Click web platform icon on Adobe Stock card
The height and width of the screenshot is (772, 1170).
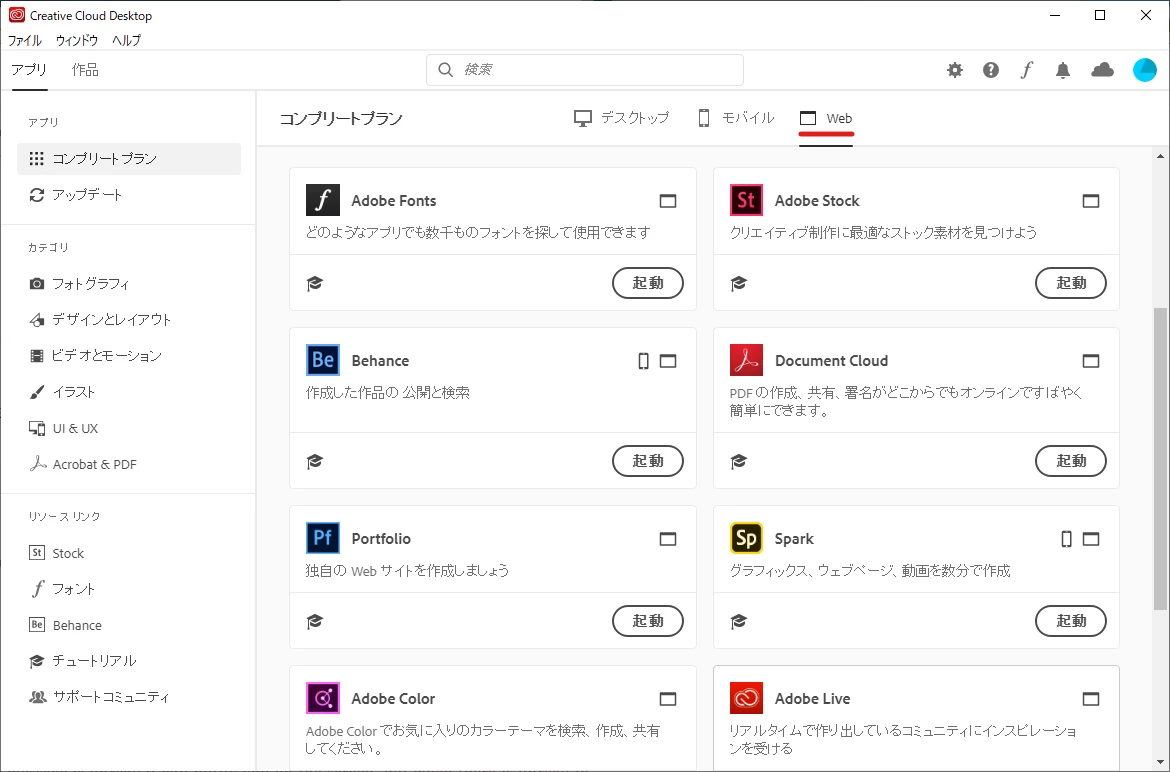coord(1091,201)
